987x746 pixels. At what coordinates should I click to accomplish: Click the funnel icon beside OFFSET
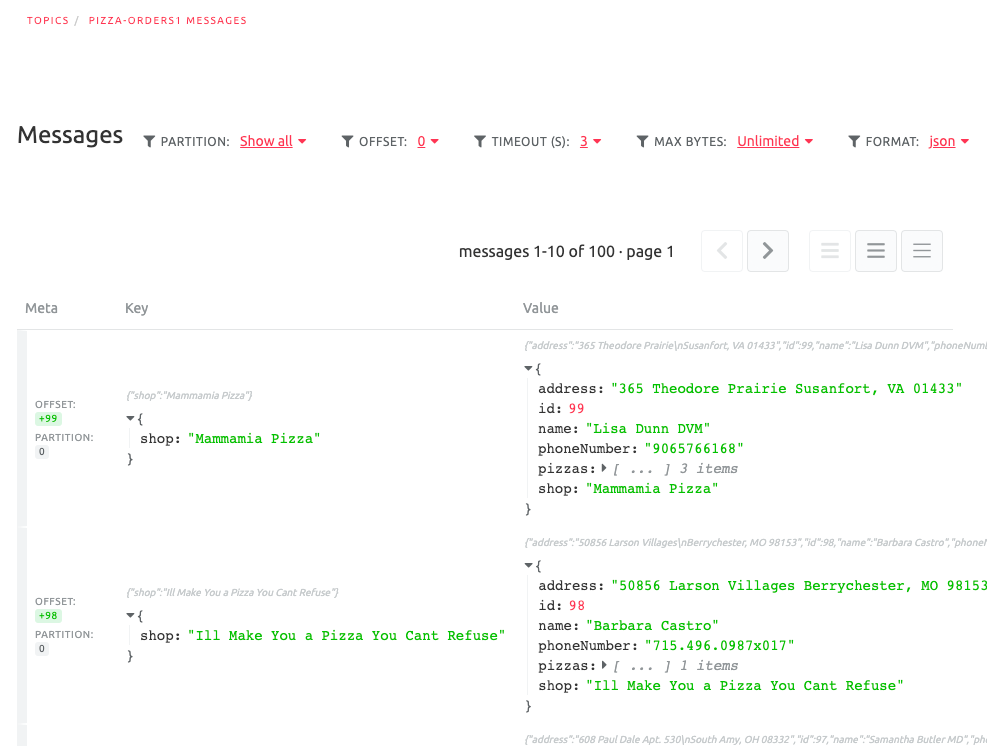click(346, 141)
